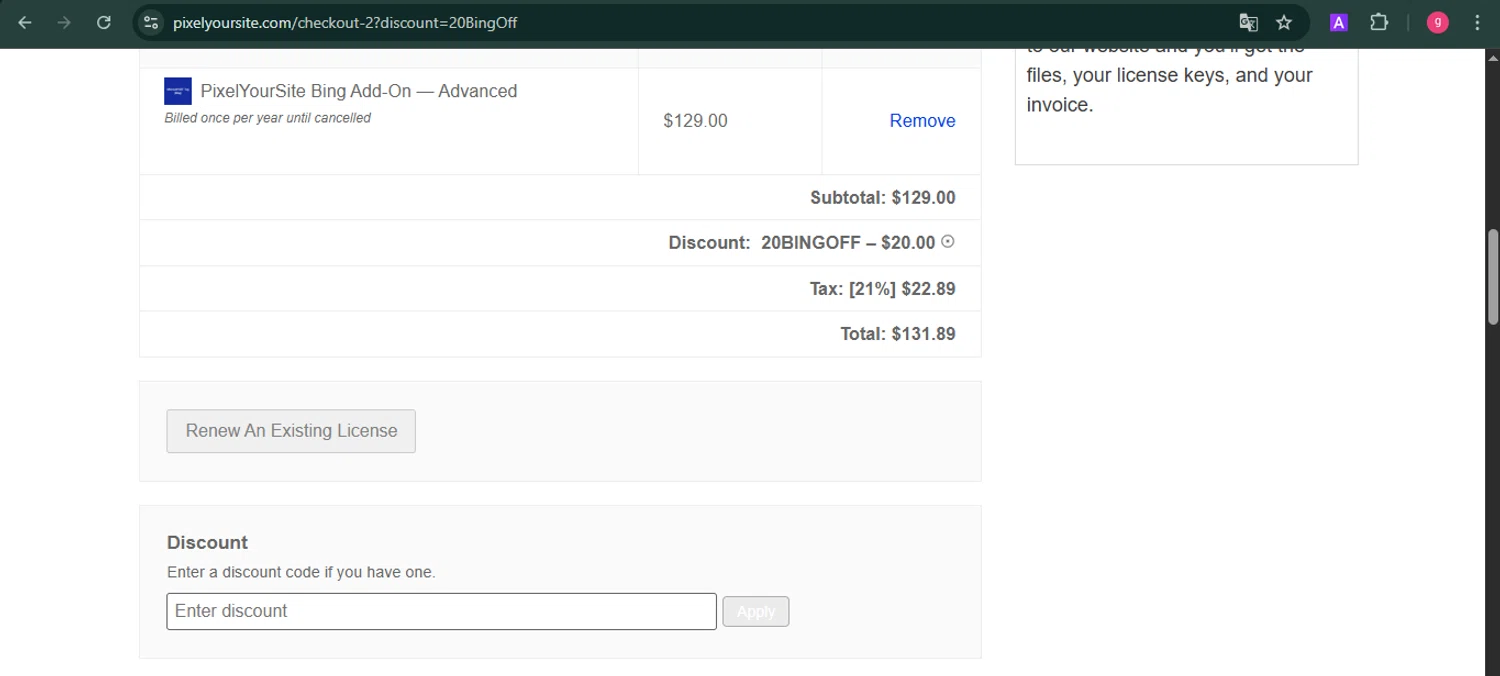Image resolution: width=1500 pixels, height=676 pixels.
Task: Select the Subtotal: $129.00 line
Action: click(x=883, y=197)
